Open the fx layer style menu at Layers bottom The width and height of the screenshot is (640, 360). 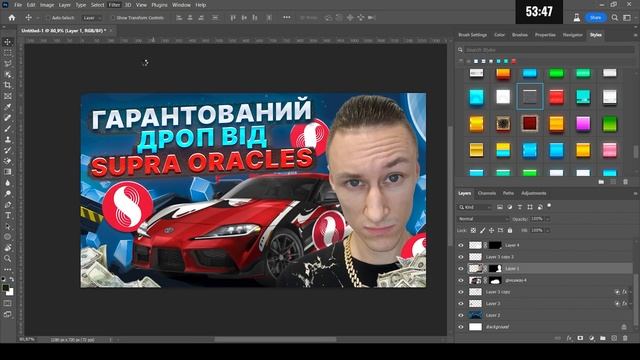569,338
